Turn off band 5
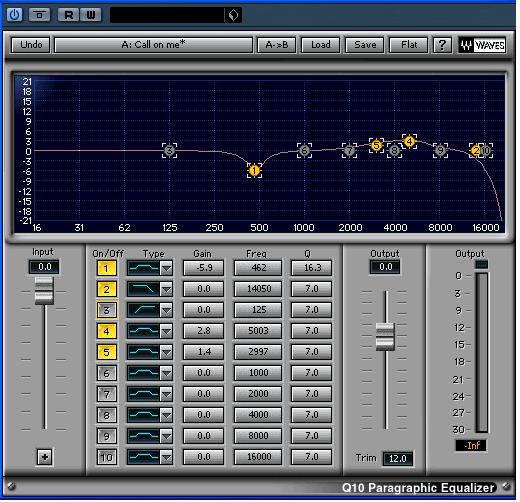The width and height of the screenshot is (520, 502). pos(106,352)
